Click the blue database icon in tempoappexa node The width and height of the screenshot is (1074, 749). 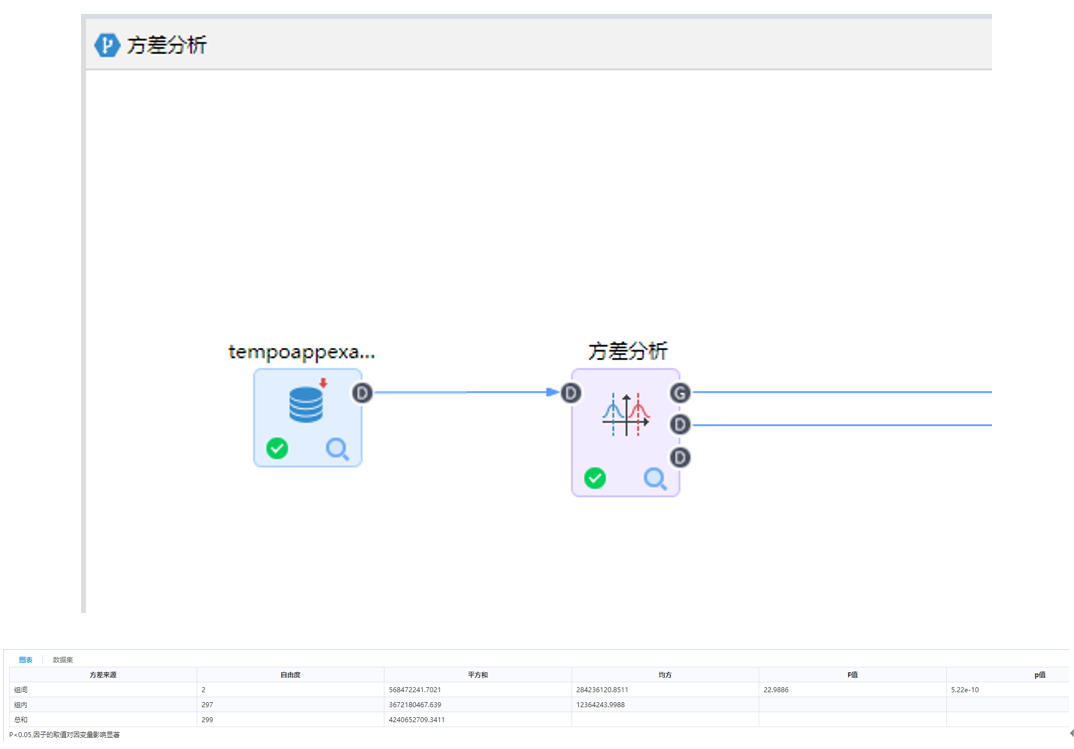[306, 405]
